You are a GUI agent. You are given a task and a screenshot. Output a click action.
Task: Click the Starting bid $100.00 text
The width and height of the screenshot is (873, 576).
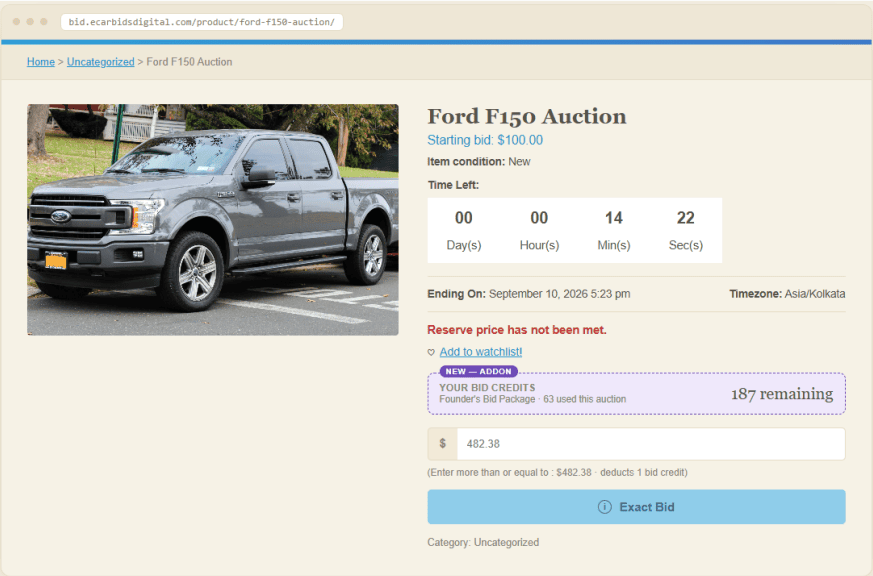(x=485, y=140)
